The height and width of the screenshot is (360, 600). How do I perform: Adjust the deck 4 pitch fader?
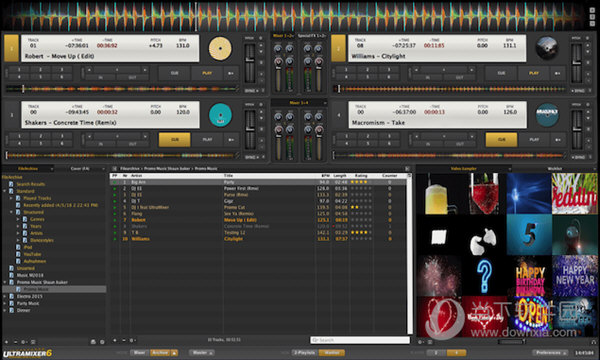[x=577, y=129]
